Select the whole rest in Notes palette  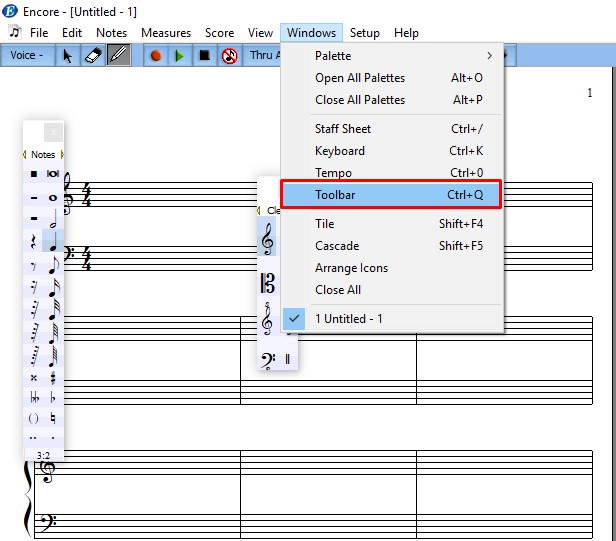(34, 198)
